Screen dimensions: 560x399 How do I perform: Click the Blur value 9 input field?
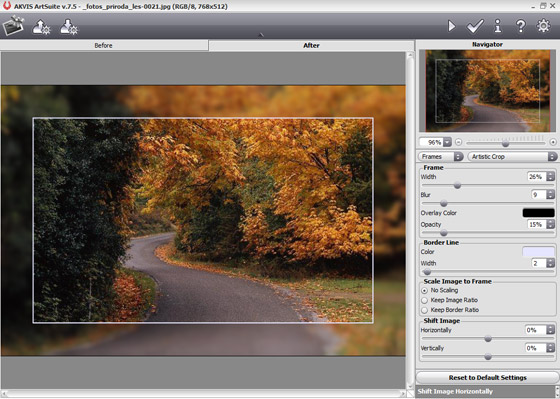tap(539, 194)
